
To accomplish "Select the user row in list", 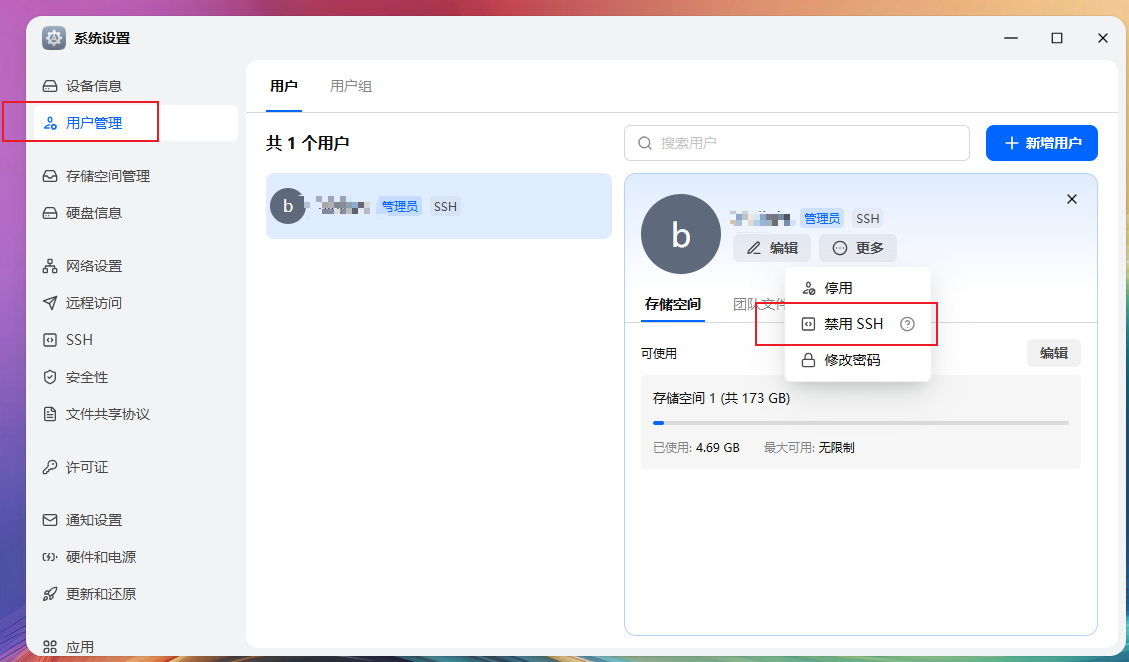I will 438,206.
